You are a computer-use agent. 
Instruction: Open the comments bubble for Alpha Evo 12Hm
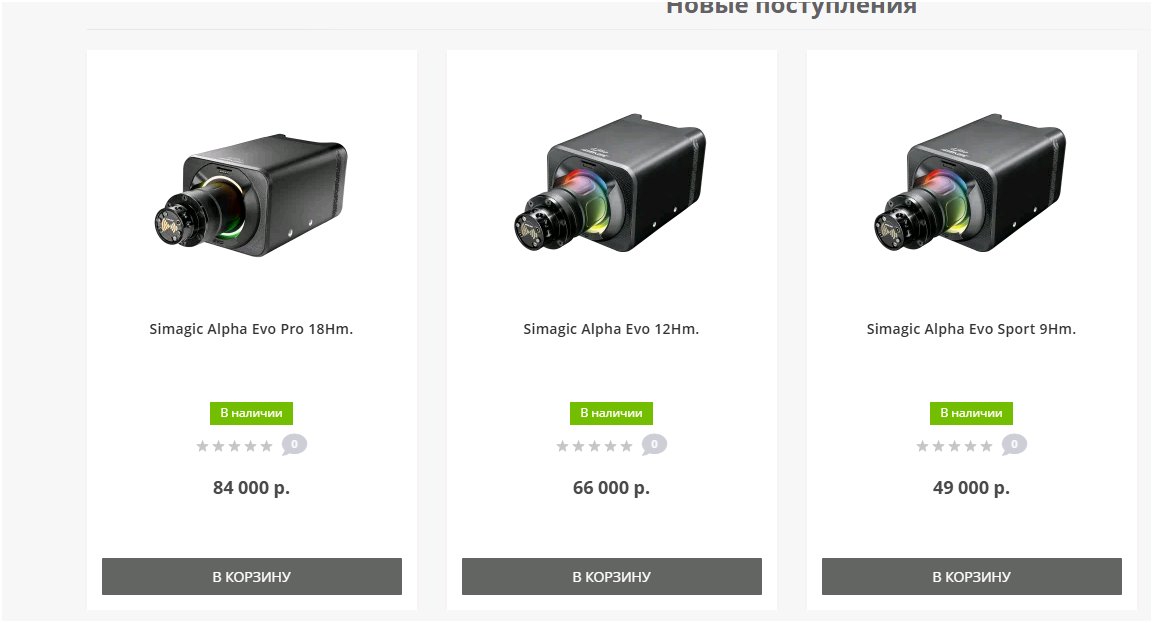[654, 445]
